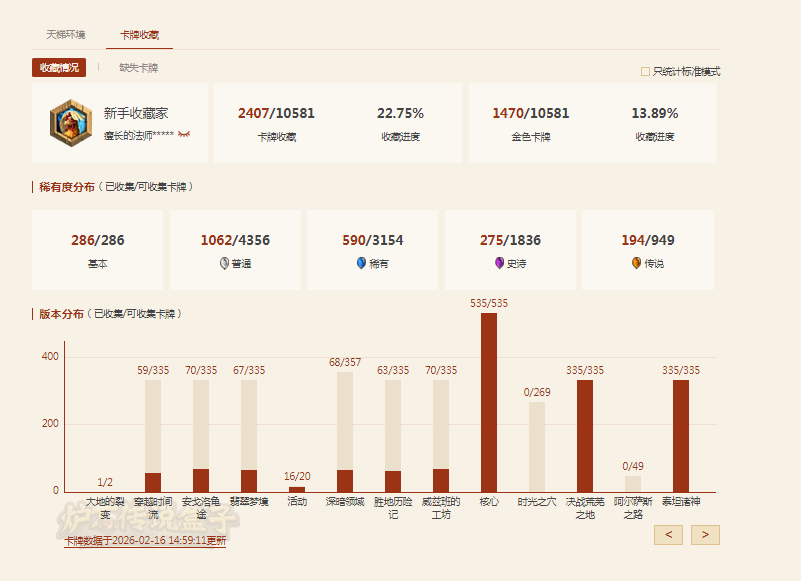Click the 核心 535/535 chart bar
Viewport: 801px width, 581px height.
(x=489, y=402)
